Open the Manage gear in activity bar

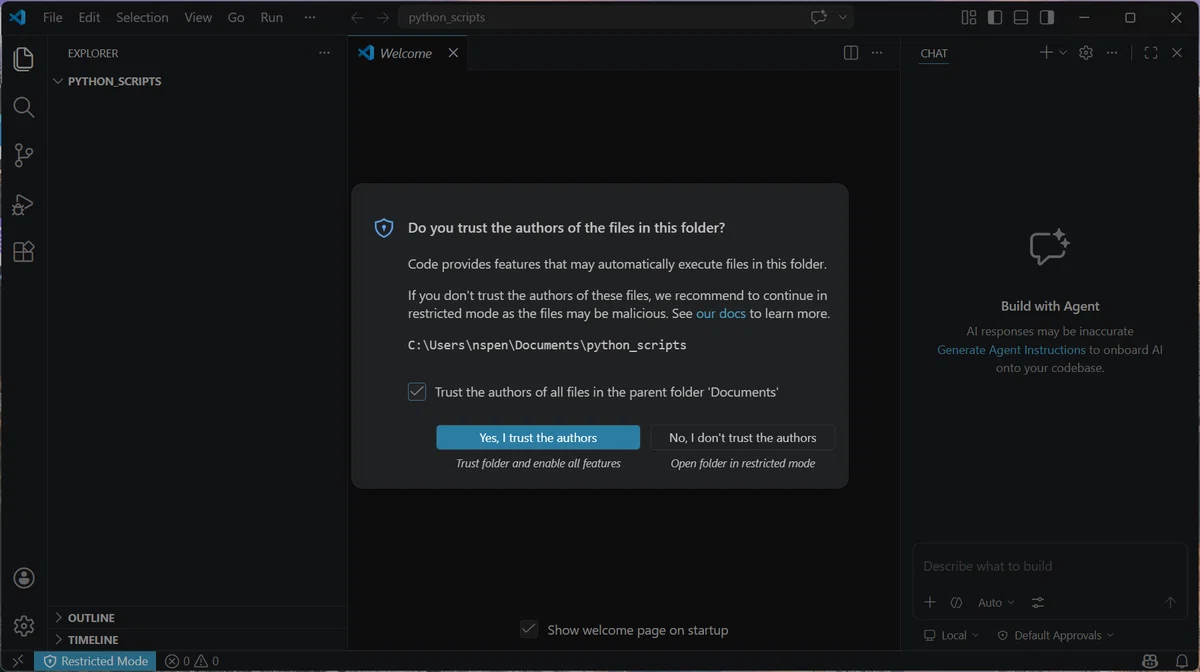[x=24, y=626]
